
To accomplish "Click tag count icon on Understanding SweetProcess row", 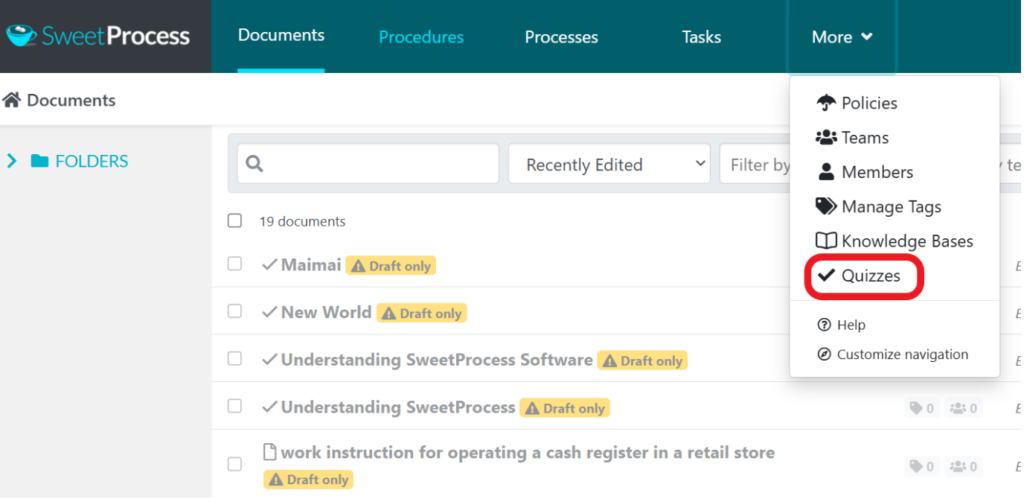I will pyautogui.click(x=916, y=409).
